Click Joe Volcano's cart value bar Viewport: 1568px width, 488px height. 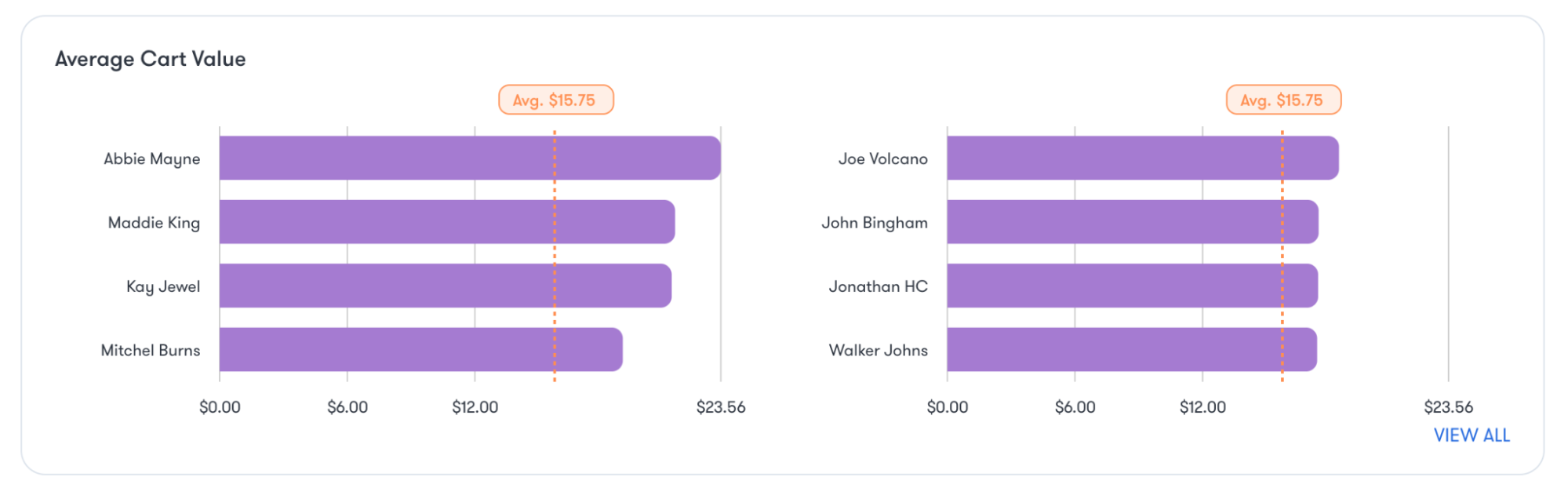pos(1142,158)
